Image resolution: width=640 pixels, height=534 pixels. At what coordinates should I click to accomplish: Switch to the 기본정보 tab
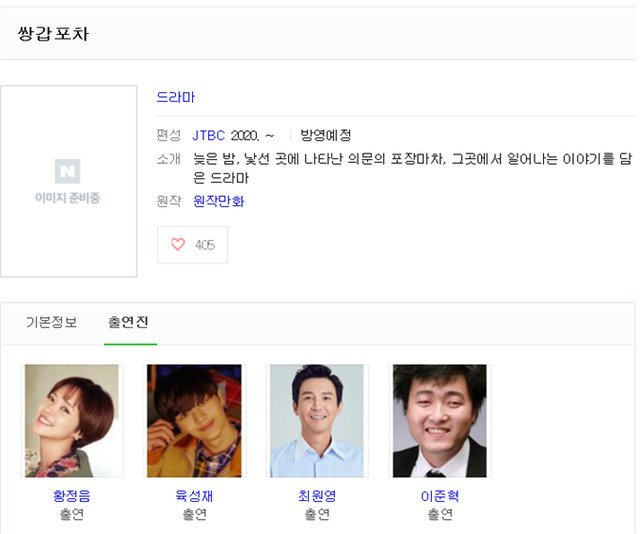(51, 322)
